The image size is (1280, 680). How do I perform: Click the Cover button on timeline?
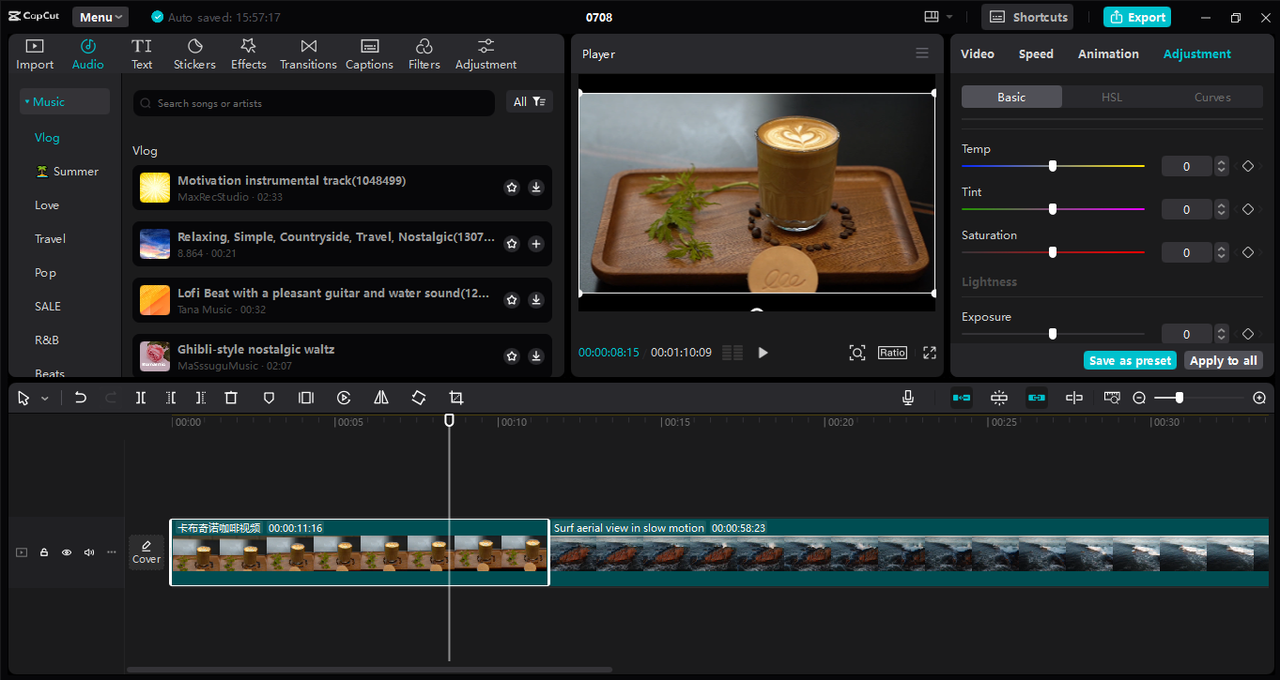tap(146, 552)
